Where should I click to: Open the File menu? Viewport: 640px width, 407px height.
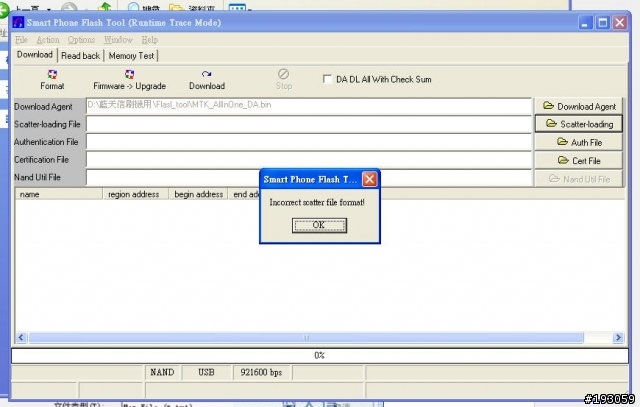click(21, 40)
